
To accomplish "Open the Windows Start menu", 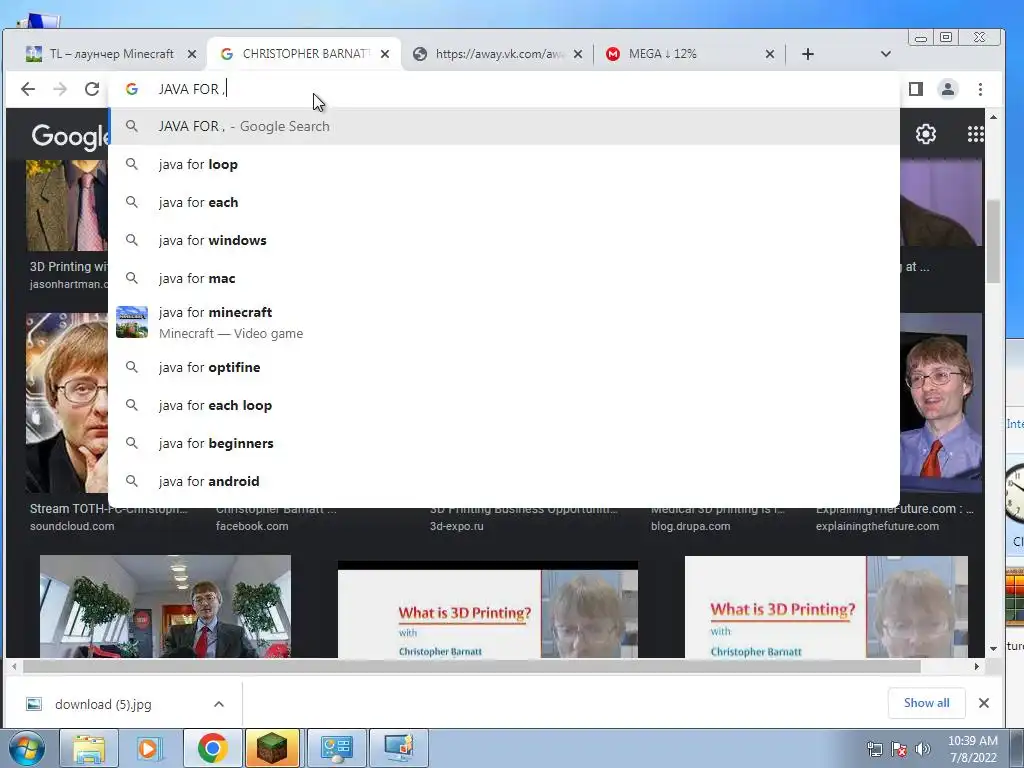I will pyautogui.click(x=26, y=748).
